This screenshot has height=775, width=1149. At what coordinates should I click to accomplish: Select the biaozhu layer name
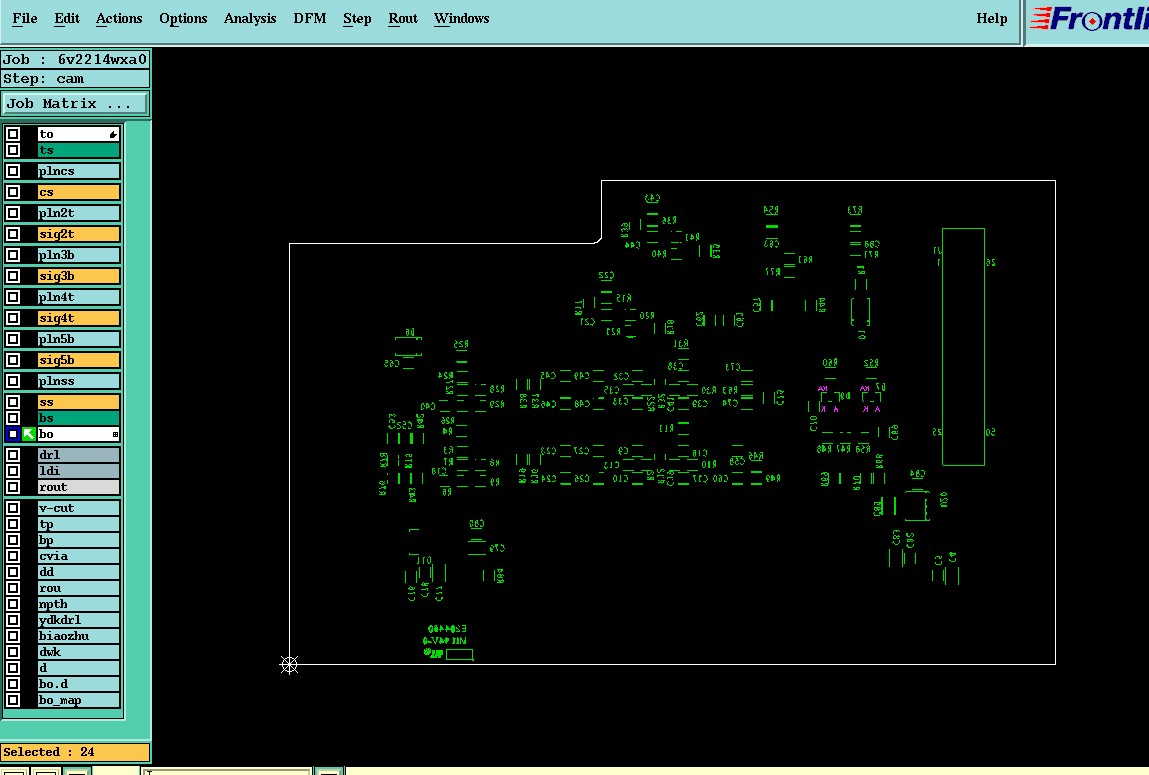coord(78,636)
